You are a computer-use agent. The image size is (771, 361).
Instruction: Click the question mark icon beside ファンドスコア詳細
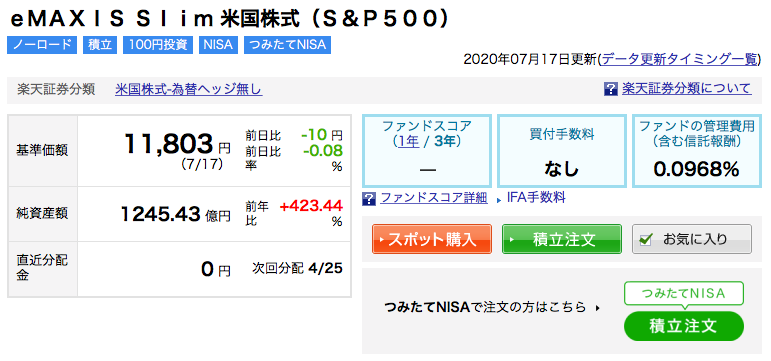point(369,199)
